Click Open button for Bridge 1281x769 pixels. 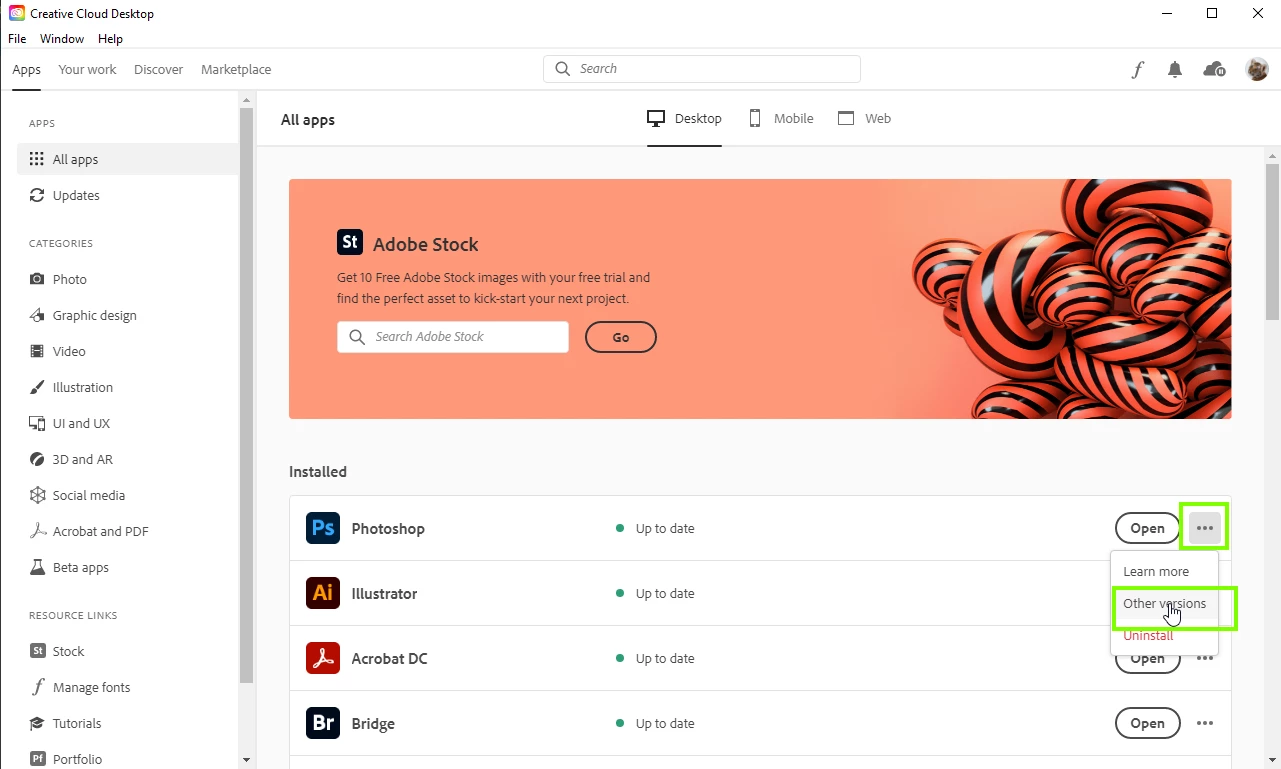click(1147, 723)
